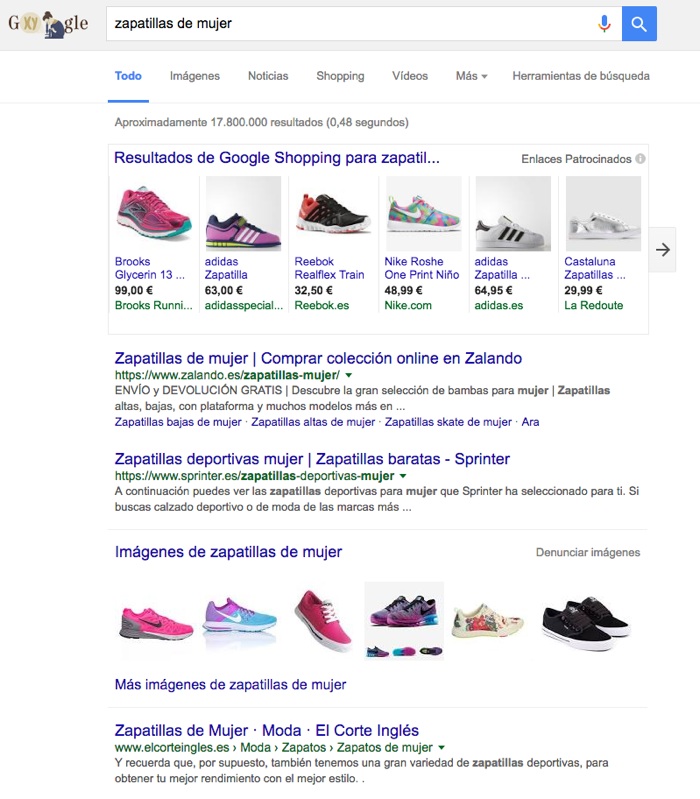Click the blue search magnifier button
This screenshot has height=799, width=700.
639,23
